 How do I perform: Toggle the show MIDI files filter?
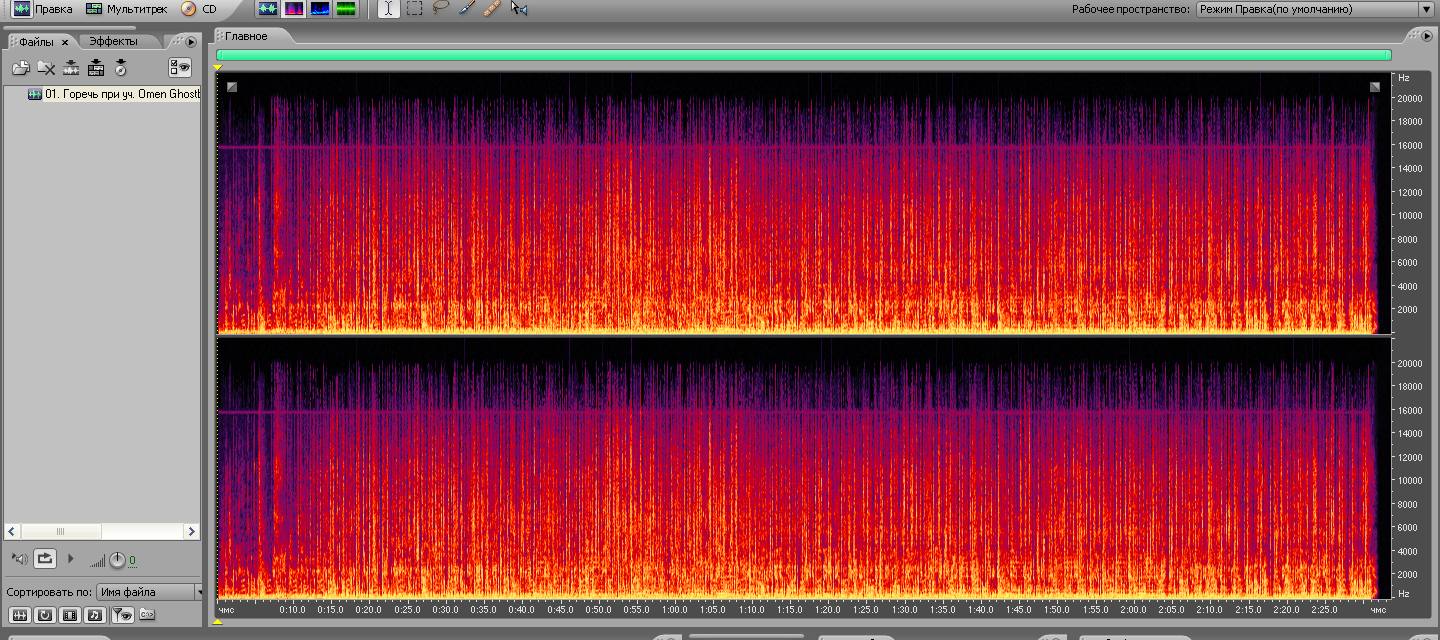(x=95, y=615)
